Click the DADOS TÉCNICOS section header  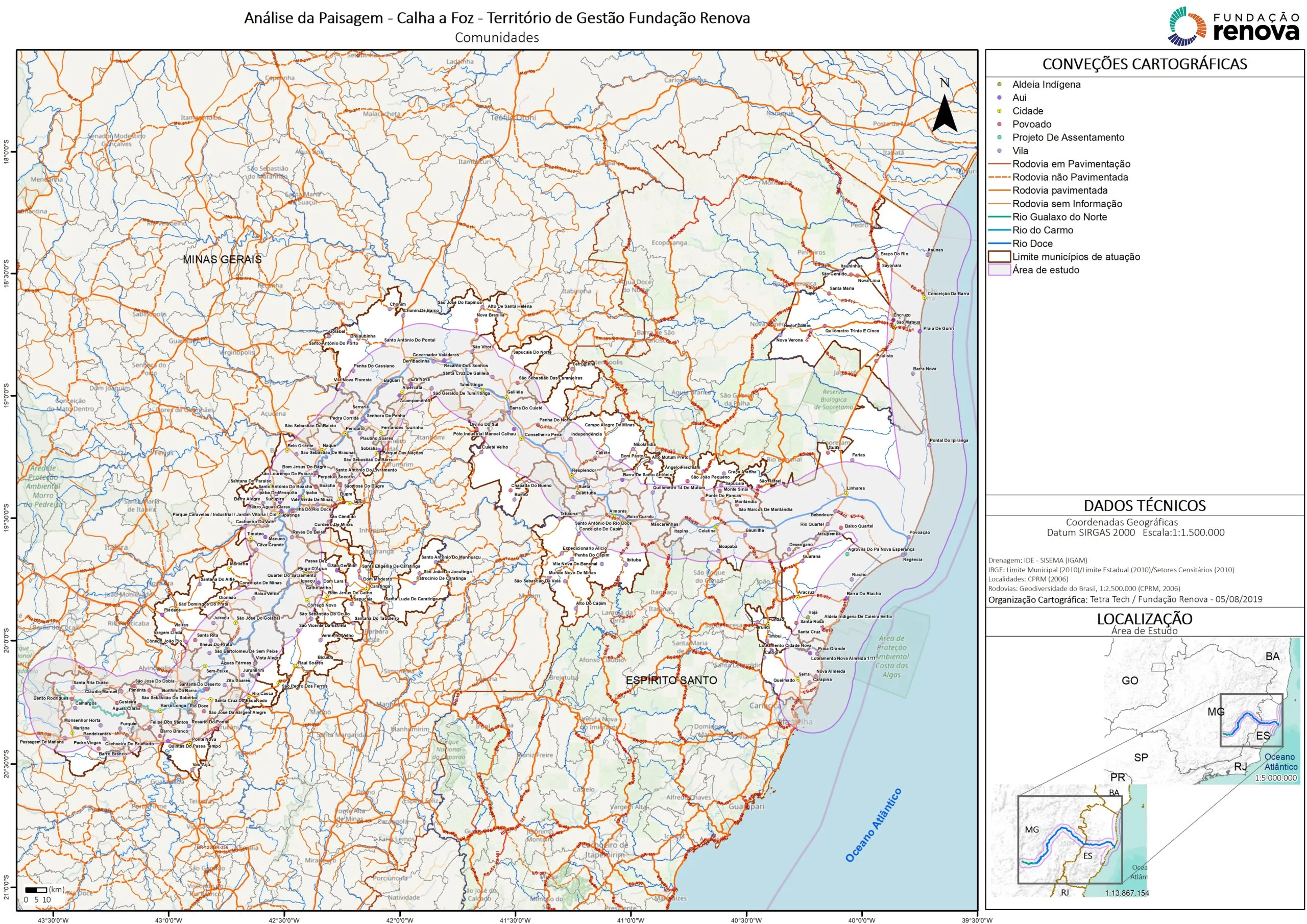[x=1145, y=505]
